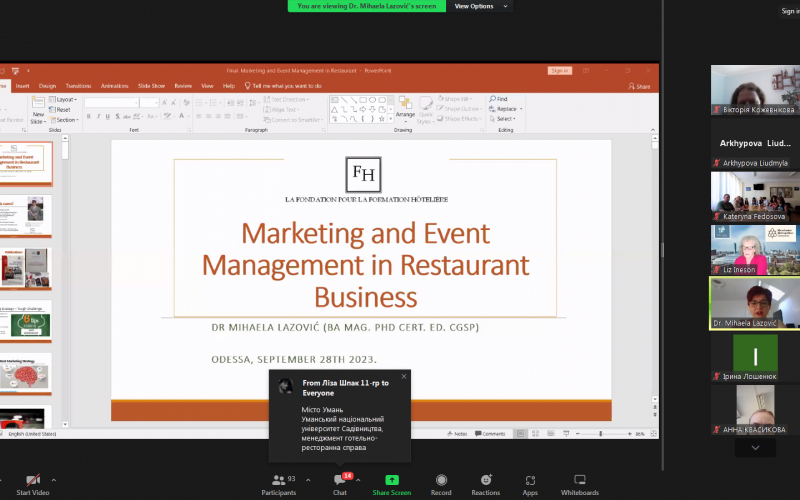Viewport: 800px width, 500px height.
Task: Select the star shape in gallery
Action: (382, 119)
